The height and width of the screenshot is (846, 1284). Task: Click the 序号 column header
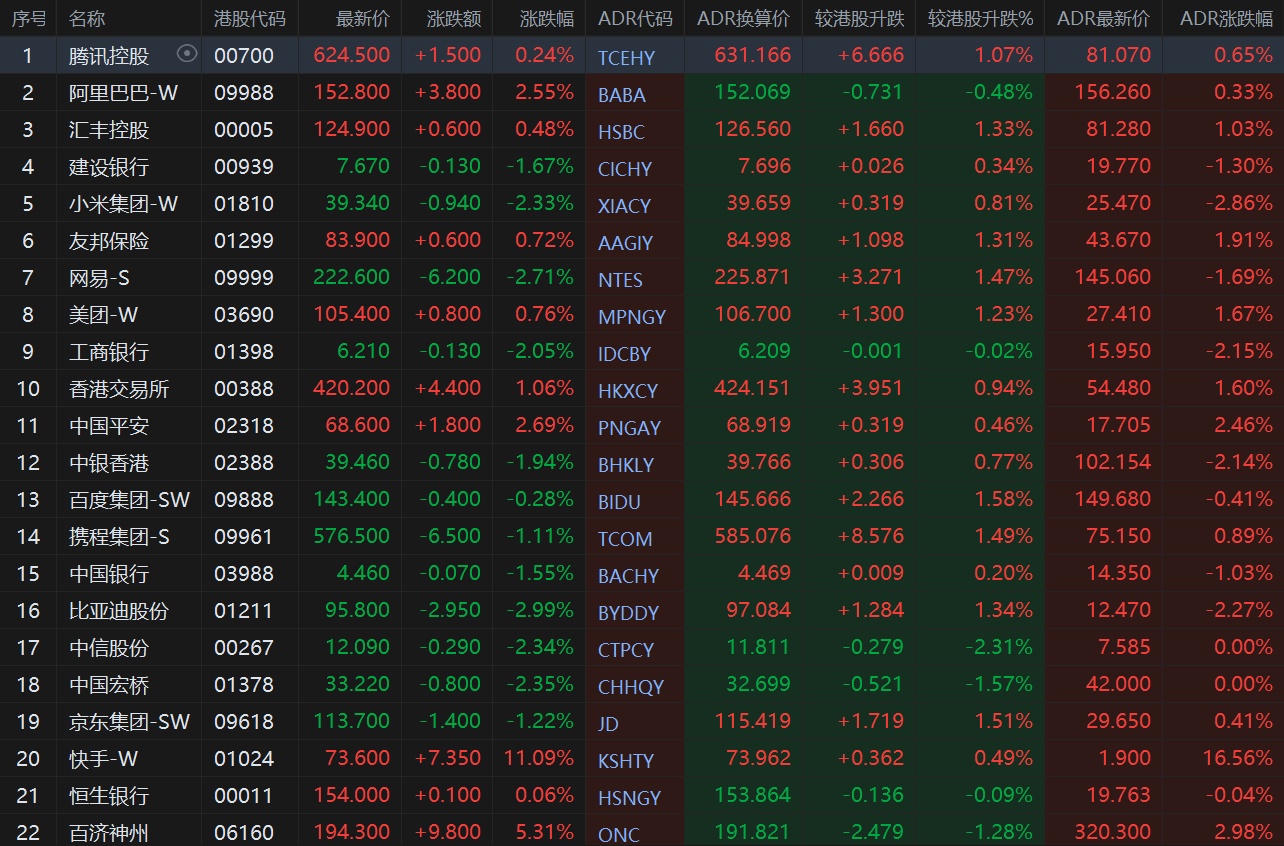point(28,19)
